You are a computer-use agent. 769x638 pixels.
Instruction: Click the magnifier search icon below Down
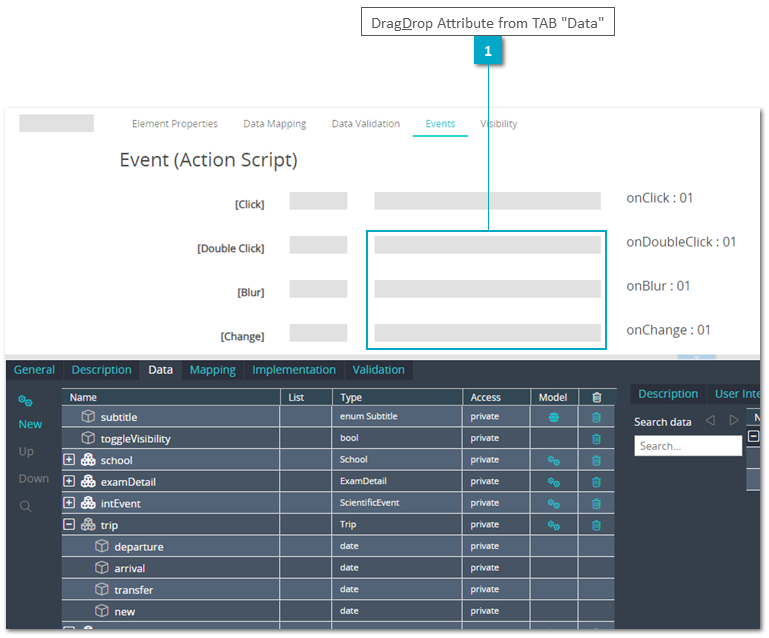[x=26, y=506]
